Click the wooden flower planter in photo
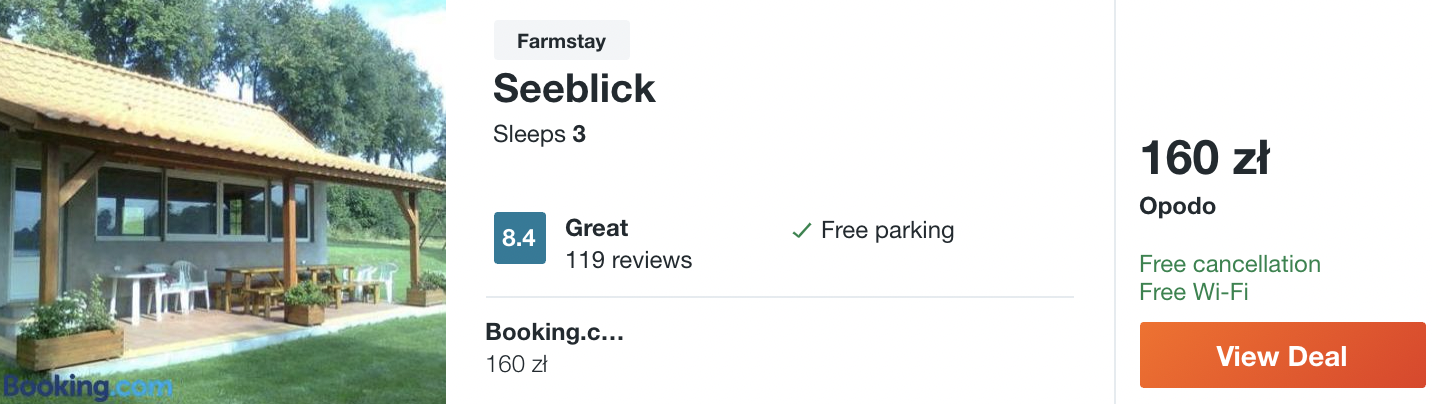 [x=70, y=347]
